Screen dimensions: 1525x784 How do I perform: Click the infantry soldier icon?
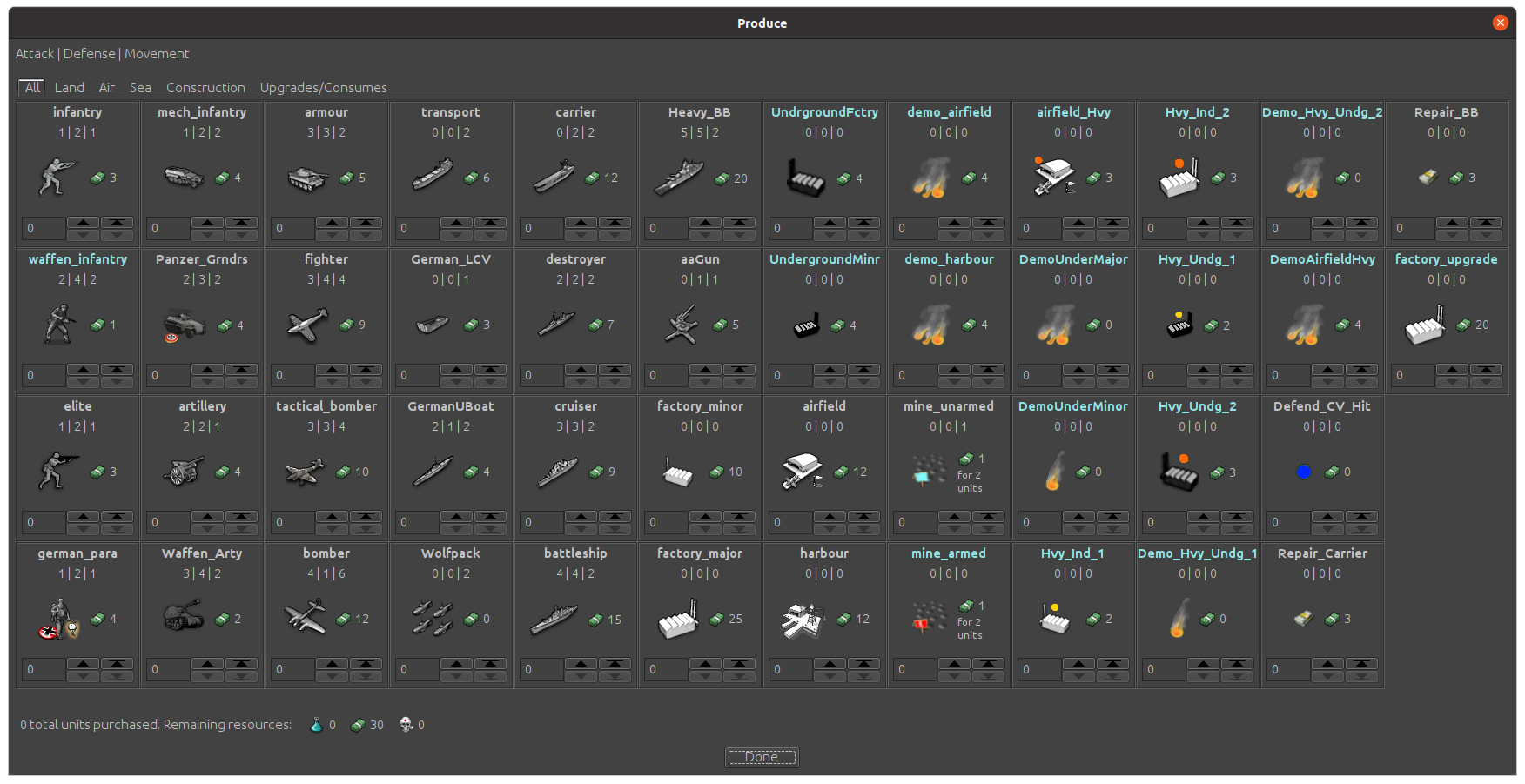coord(57,178)
